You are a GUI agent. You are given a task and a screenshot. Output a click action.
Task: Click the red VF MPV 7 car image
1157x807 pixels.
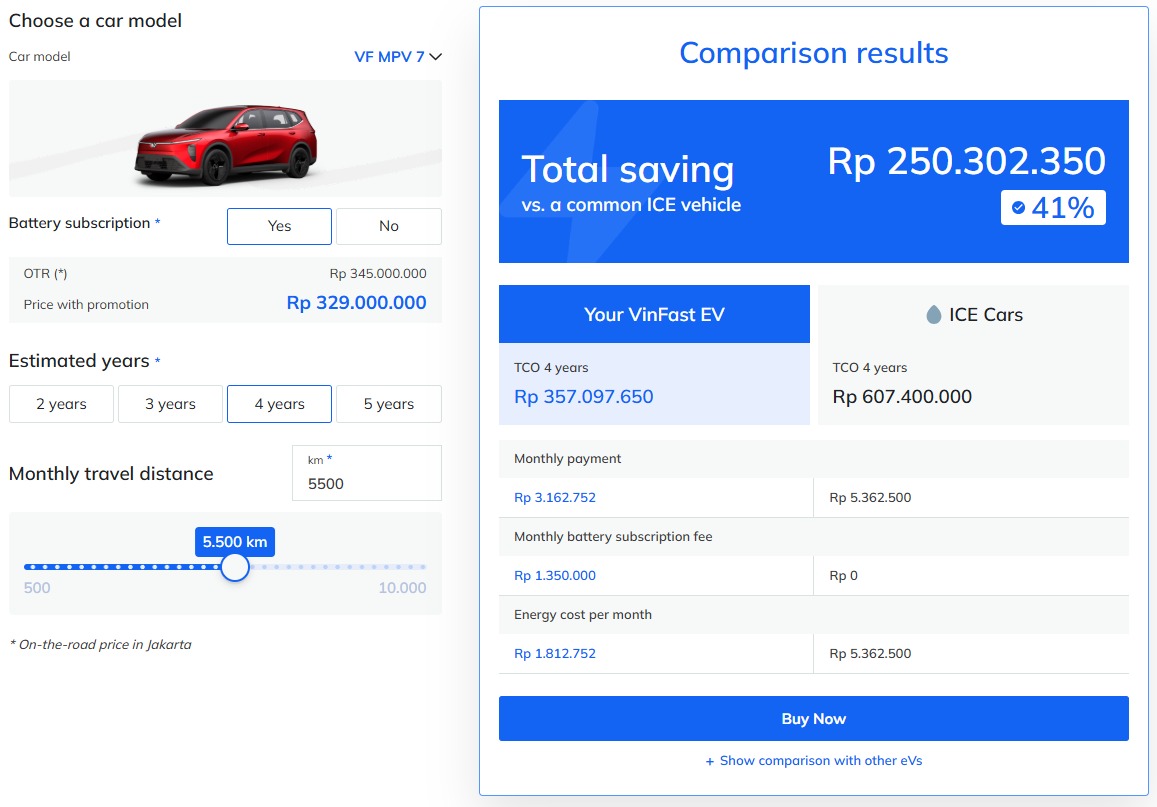(x=226, y=144)
